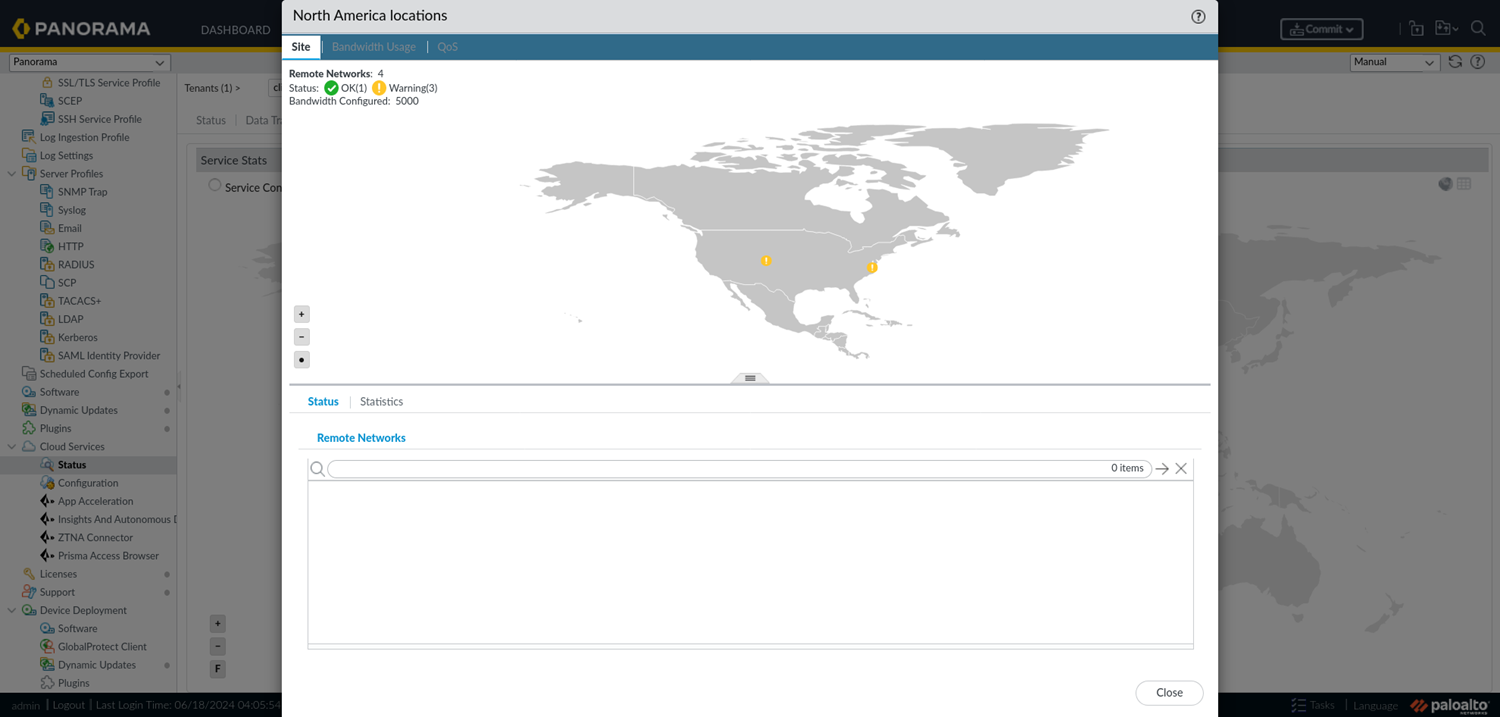Open the Statistics tab

tap(381, 402)
